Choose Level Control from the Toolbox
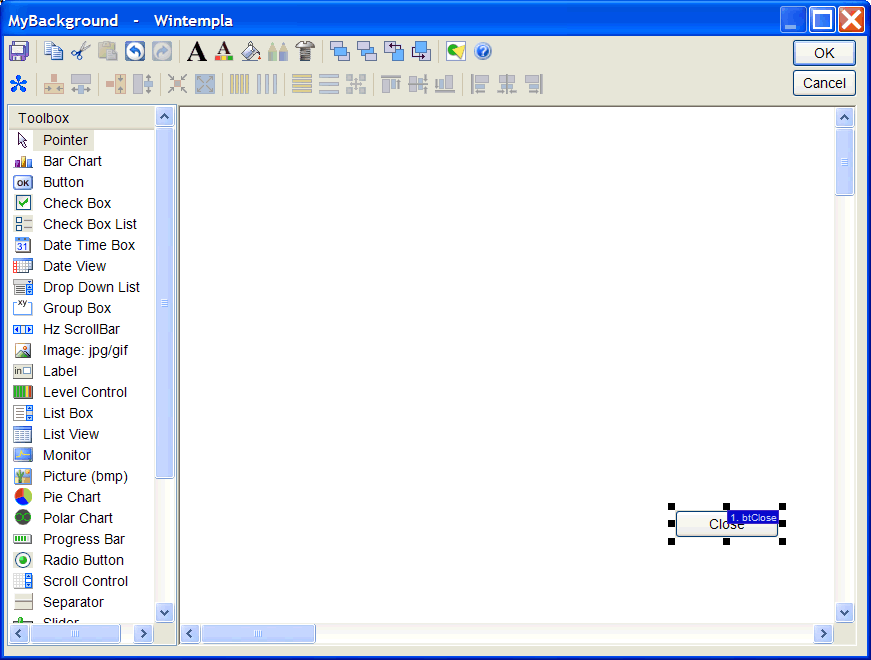 (x=85, y=392)
